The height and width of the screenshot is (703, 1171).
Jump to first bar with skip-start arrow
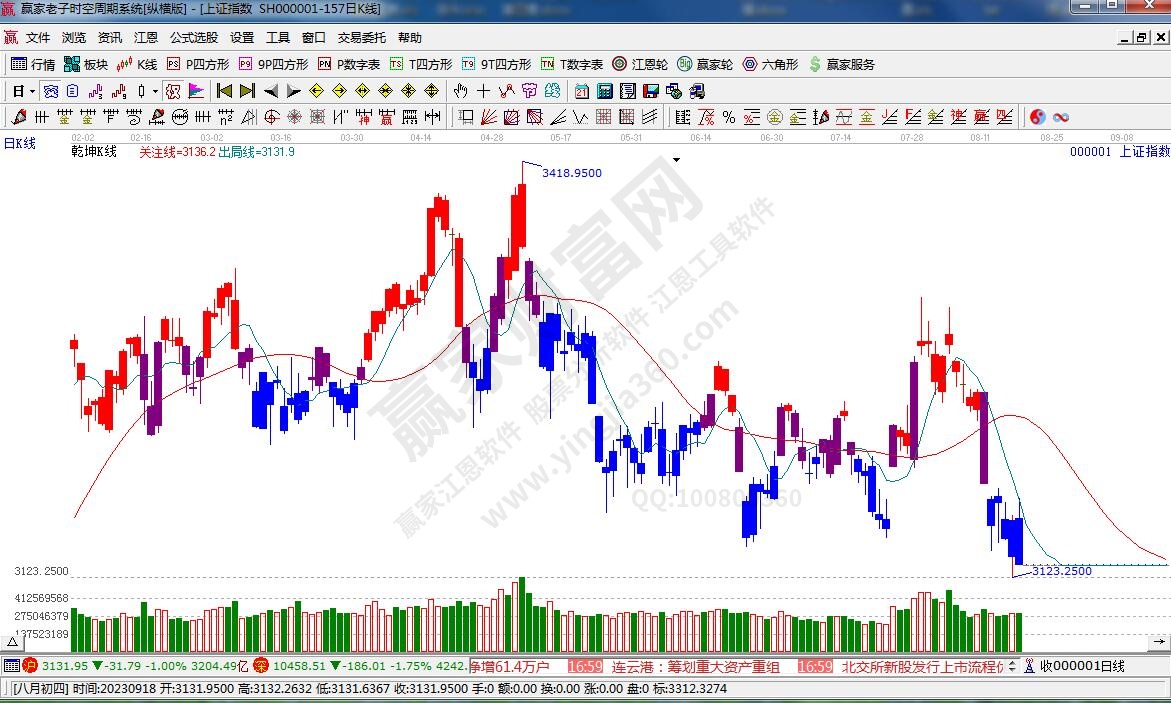[x=224, y=91]
